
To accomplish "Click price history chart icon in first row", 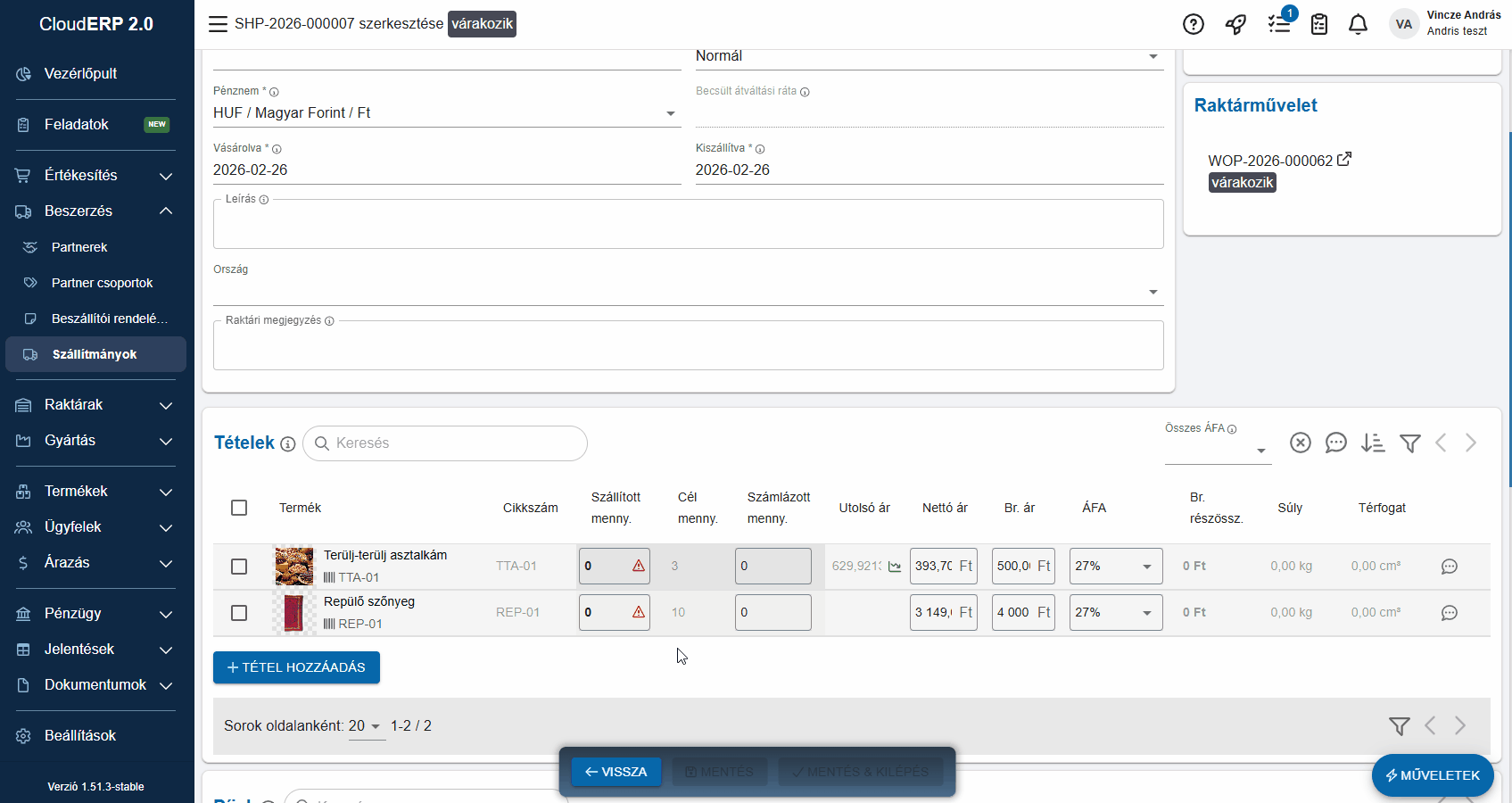I will coord(895,567).
